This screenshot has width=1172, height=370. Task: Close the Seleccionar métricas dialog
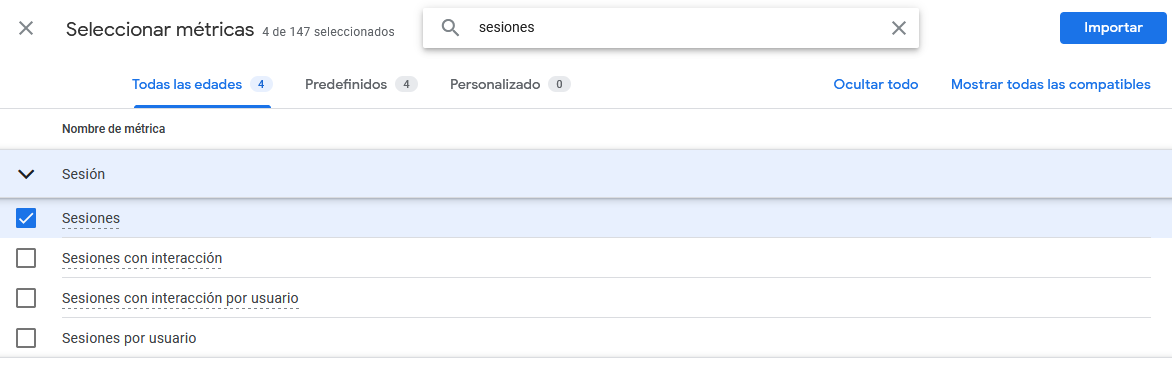pos(26,29)
